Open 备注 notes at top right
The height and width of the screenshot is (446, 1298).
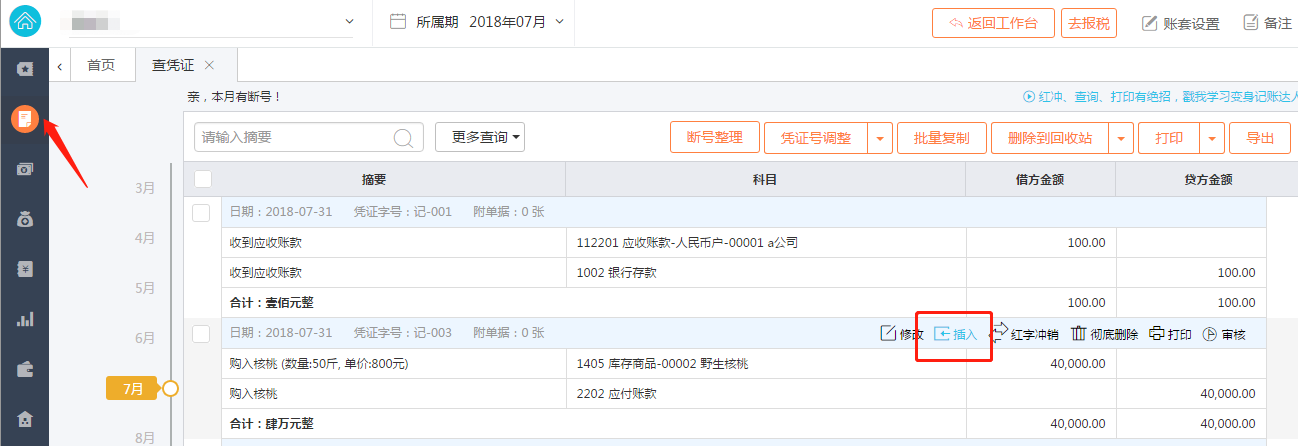[1268, 23]
